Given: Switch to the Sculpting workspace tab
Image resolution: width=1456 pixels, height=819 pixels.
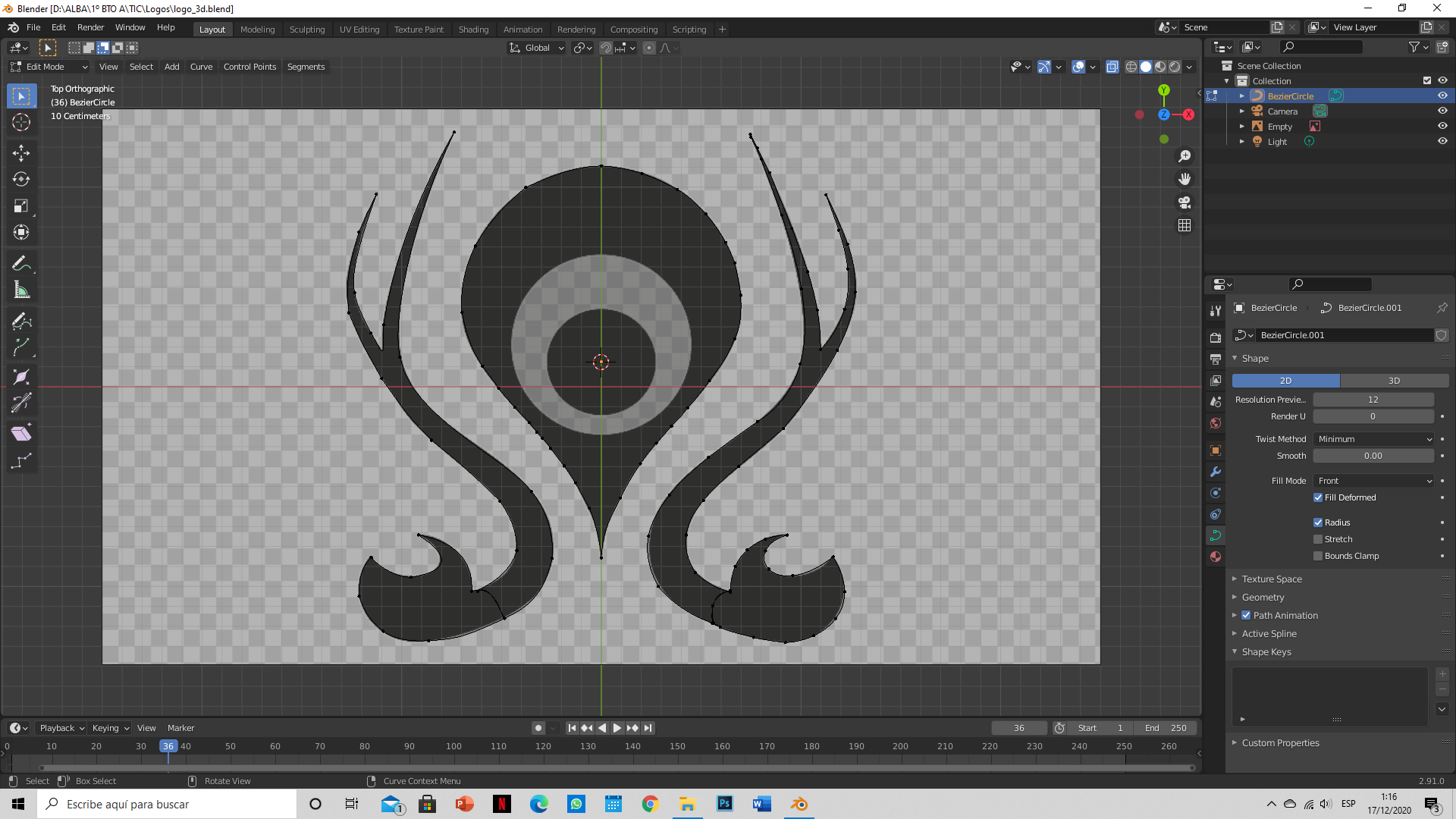Looking at the screenshot, I should point(306,30).
